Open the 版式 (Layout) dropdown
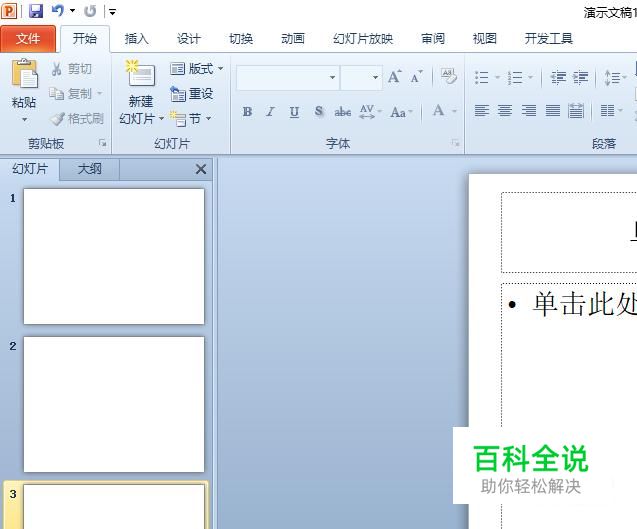Screen dimensions: 637x529 click(197, 69)
